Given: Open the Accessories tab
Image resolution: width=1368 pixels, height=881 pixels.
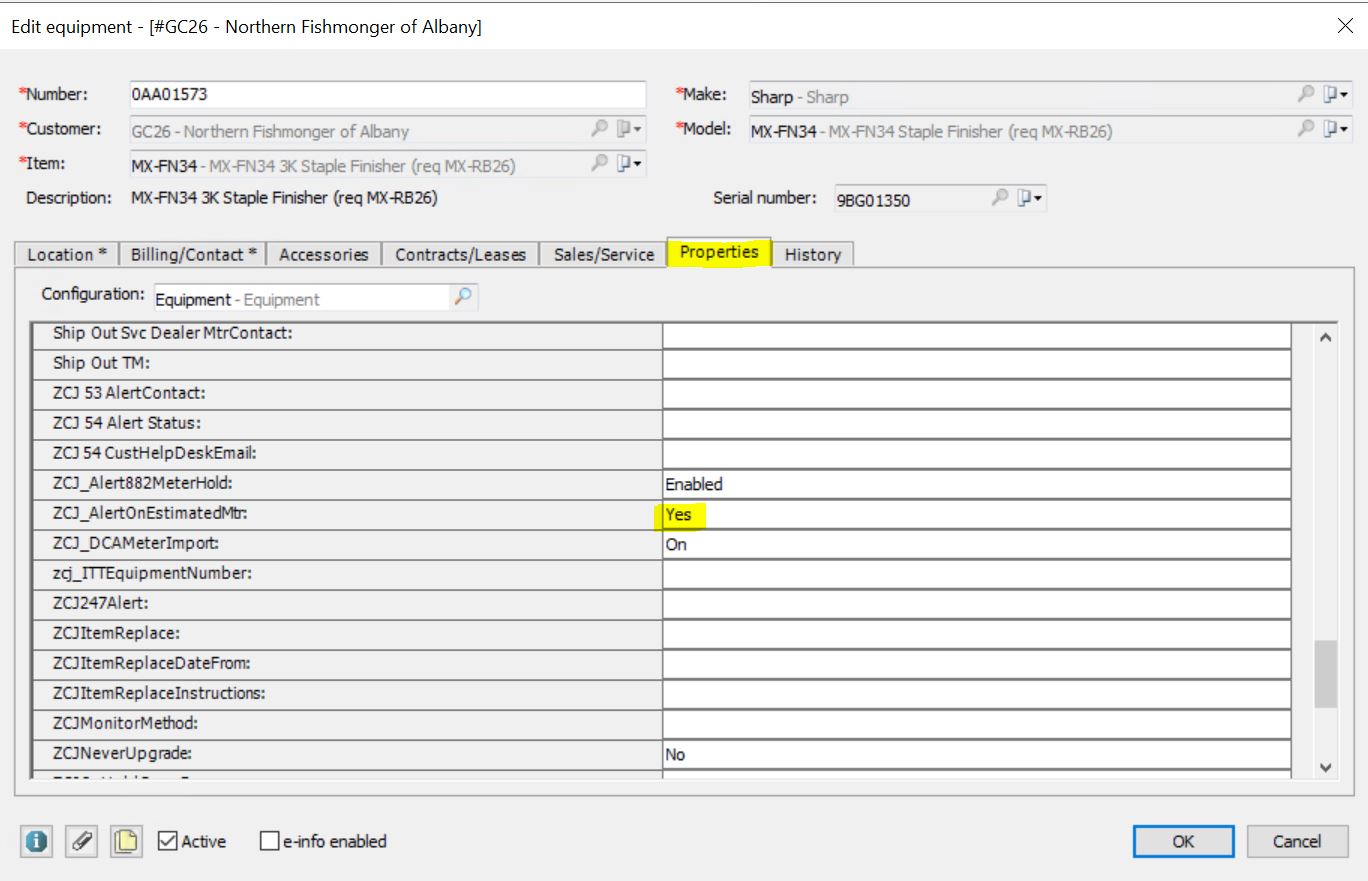Looking at the screenshot, I should coord(324,254).
